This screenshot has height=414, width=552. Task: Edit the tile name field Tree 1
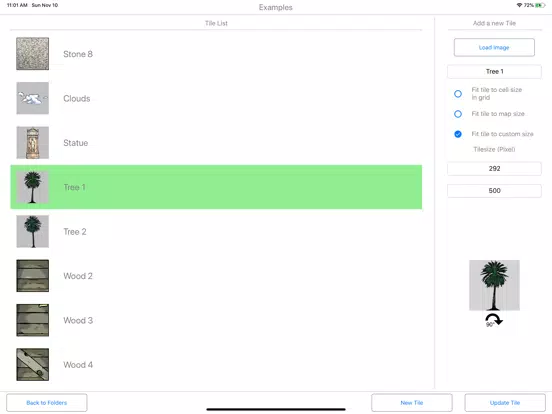pyautogui.click(x=494, y=71)
